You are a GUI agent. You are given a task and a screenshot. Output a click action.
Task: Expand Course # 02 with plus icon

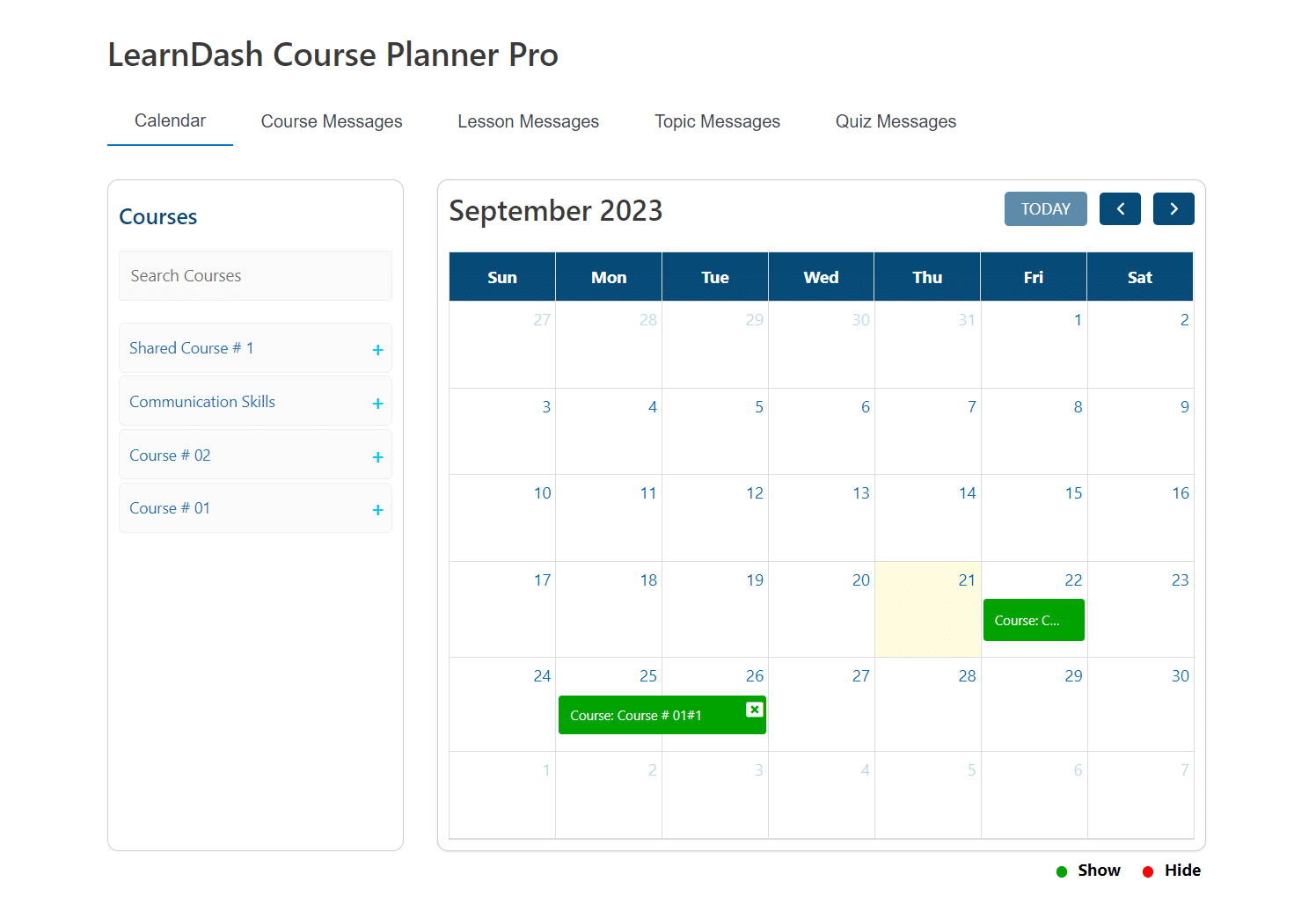pyautogui.click(x=377, y=457)
